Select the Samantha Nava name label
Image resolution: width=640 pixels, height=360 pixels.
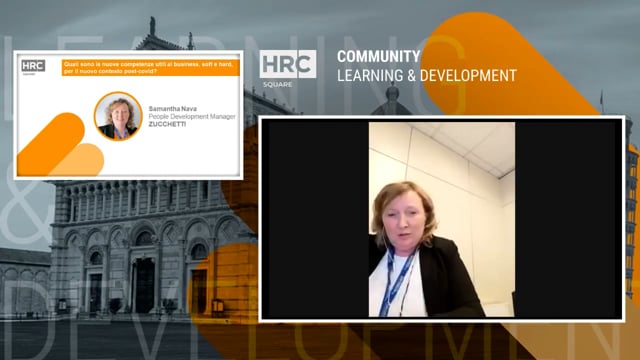click(173, 109)
